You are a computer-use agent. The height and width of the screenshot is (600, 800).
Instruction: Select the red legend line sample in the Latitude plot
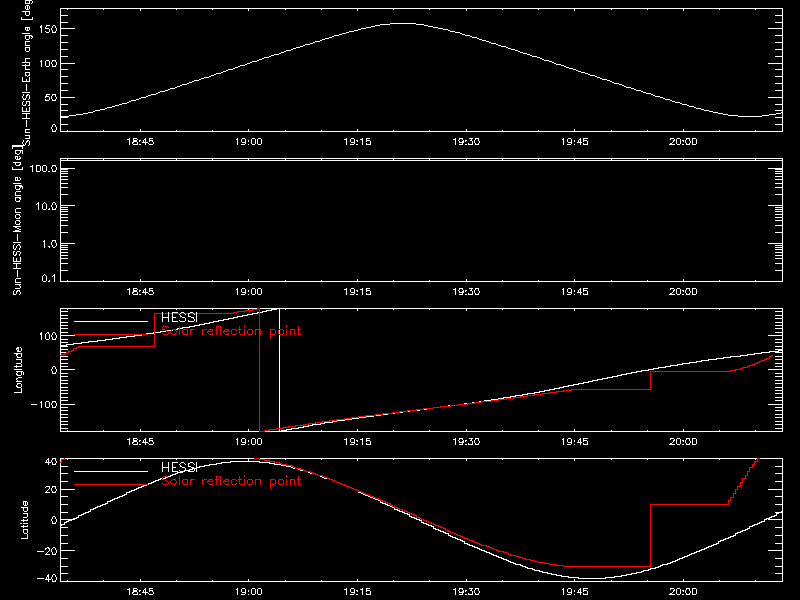tap(111, 485)
